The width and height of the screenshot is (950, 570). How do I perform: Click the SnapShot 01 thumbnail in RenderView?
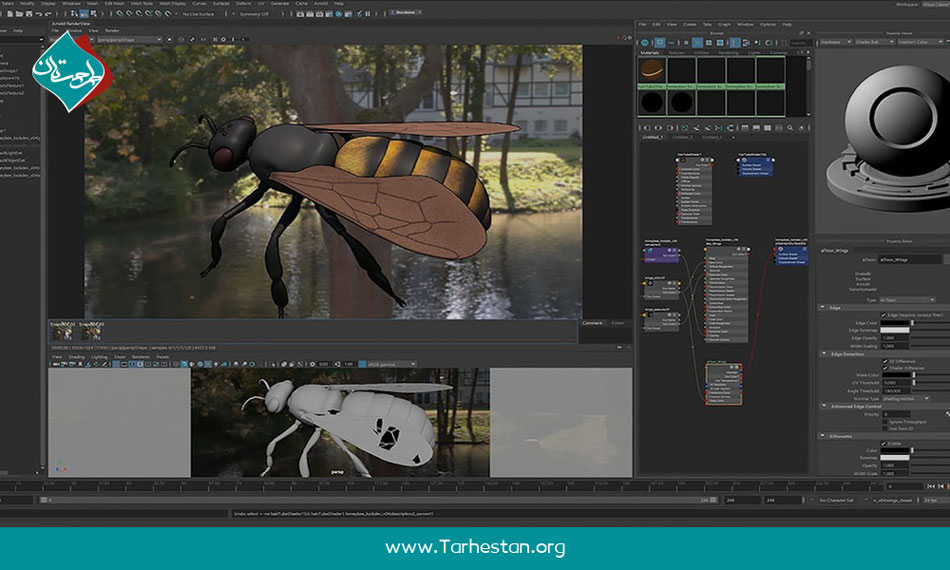91,331
